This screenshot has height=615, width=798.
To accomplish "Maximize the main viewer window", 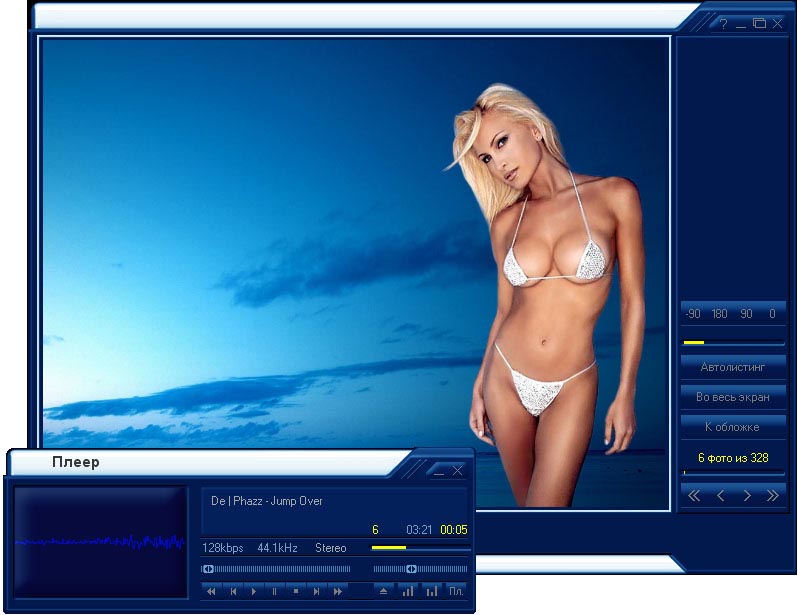I will click(x=759, y=23).
